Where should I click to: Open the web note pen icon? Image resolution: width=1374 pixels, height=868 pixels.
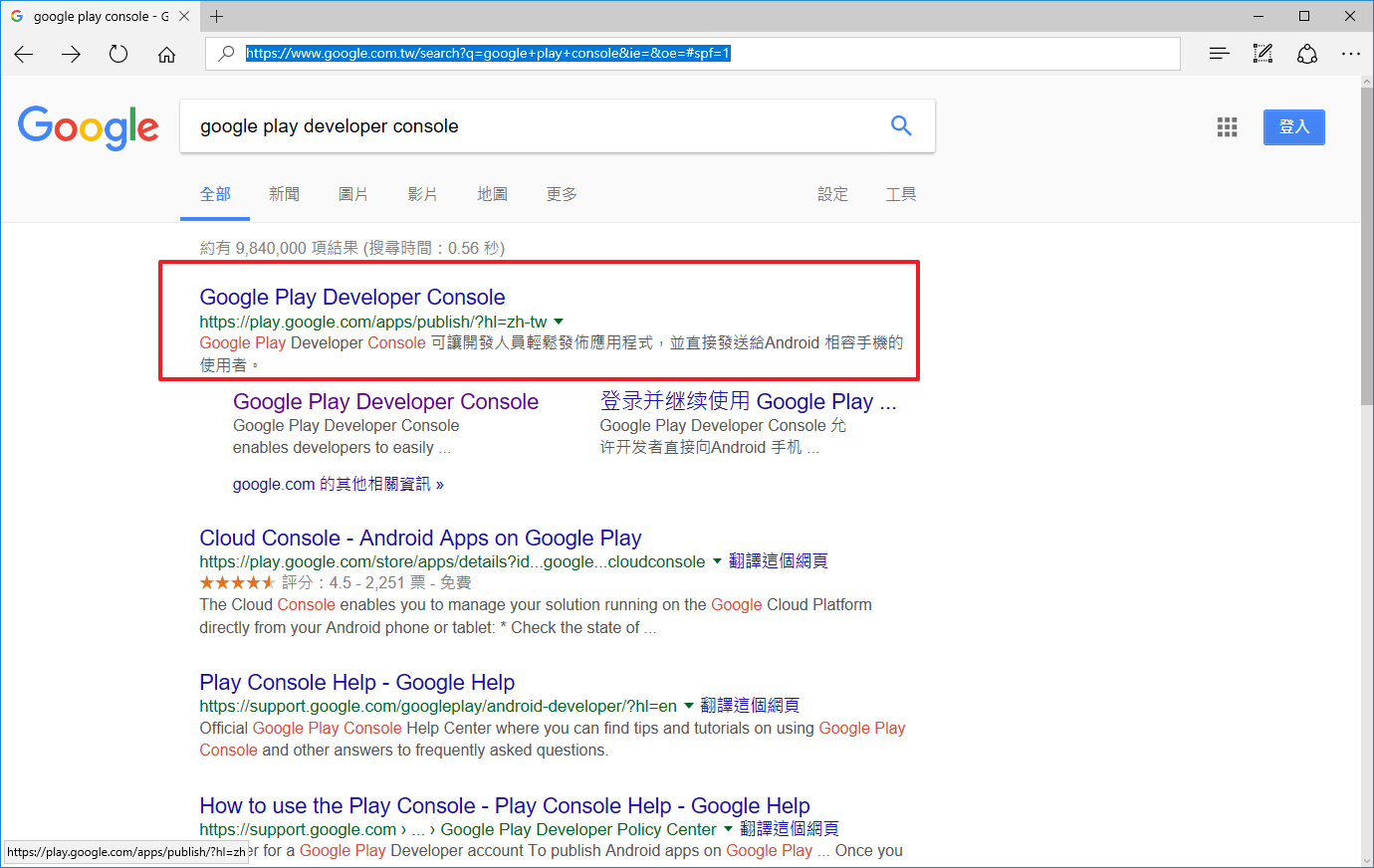click(x=1262, y=54)
